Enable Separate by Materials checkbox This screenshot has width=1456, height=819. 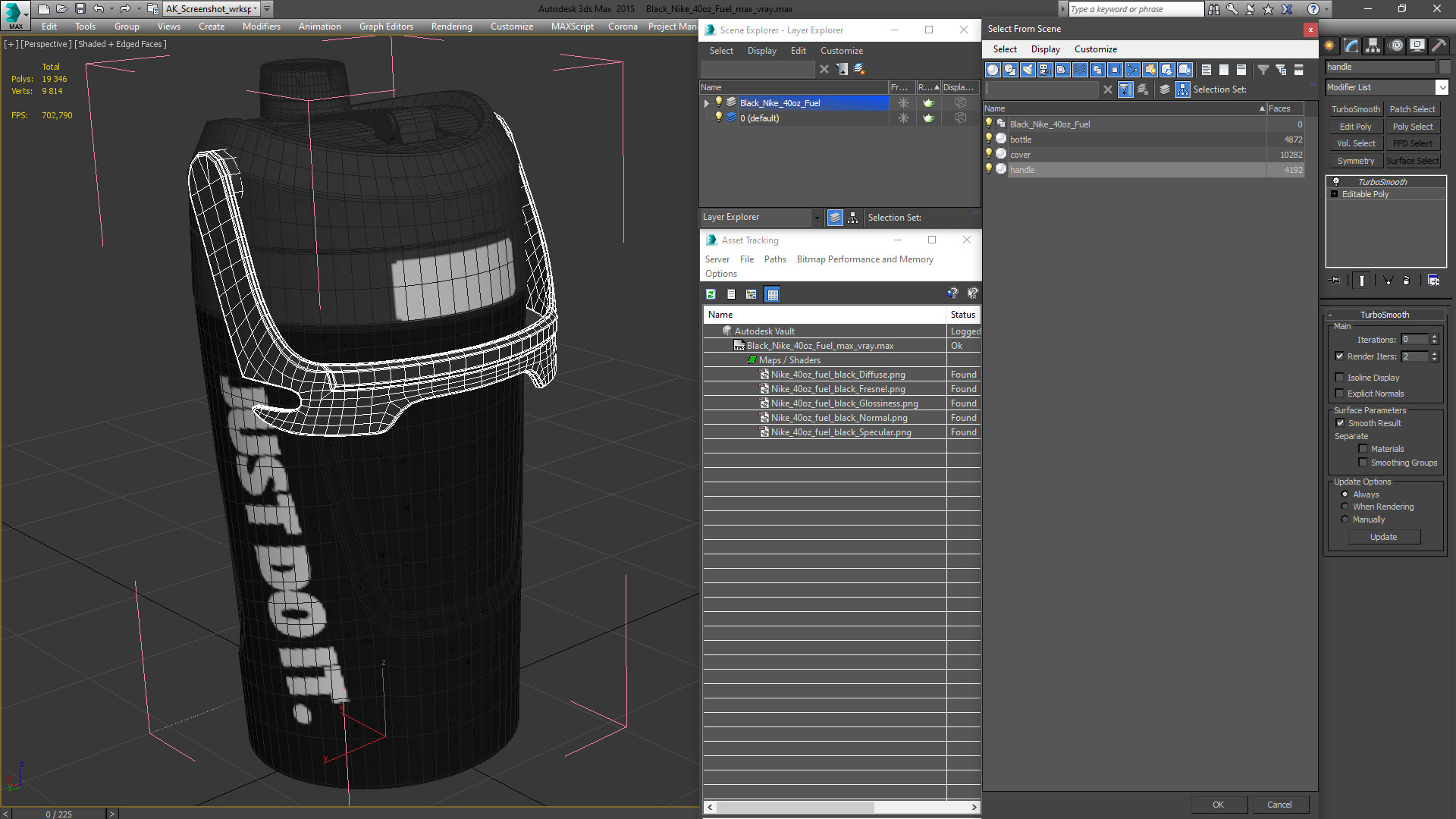point(1363,449)
